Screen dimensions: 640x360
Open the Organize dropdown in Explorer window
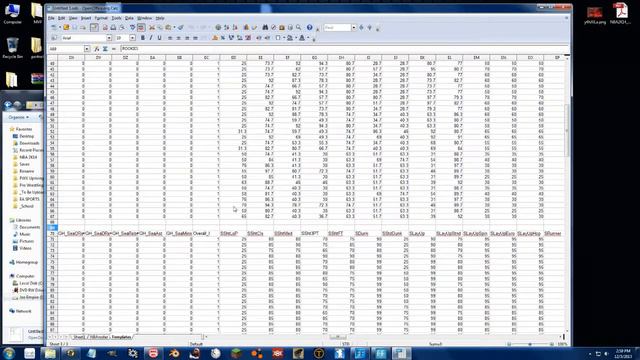(x=19, y=117)
